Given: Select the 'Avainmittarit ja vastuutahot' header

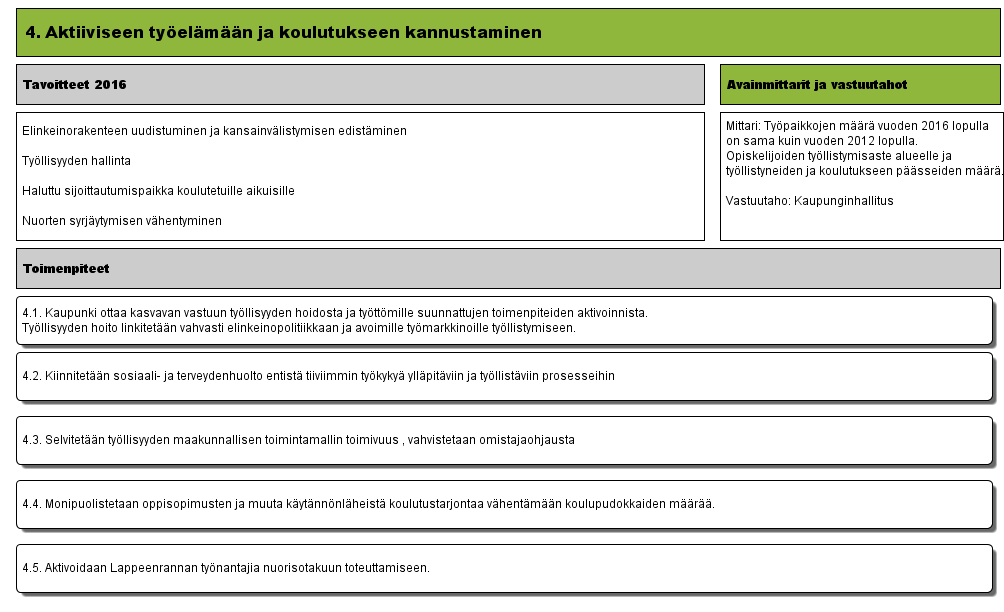Looking at the screenshot, I should pos(860,85).
